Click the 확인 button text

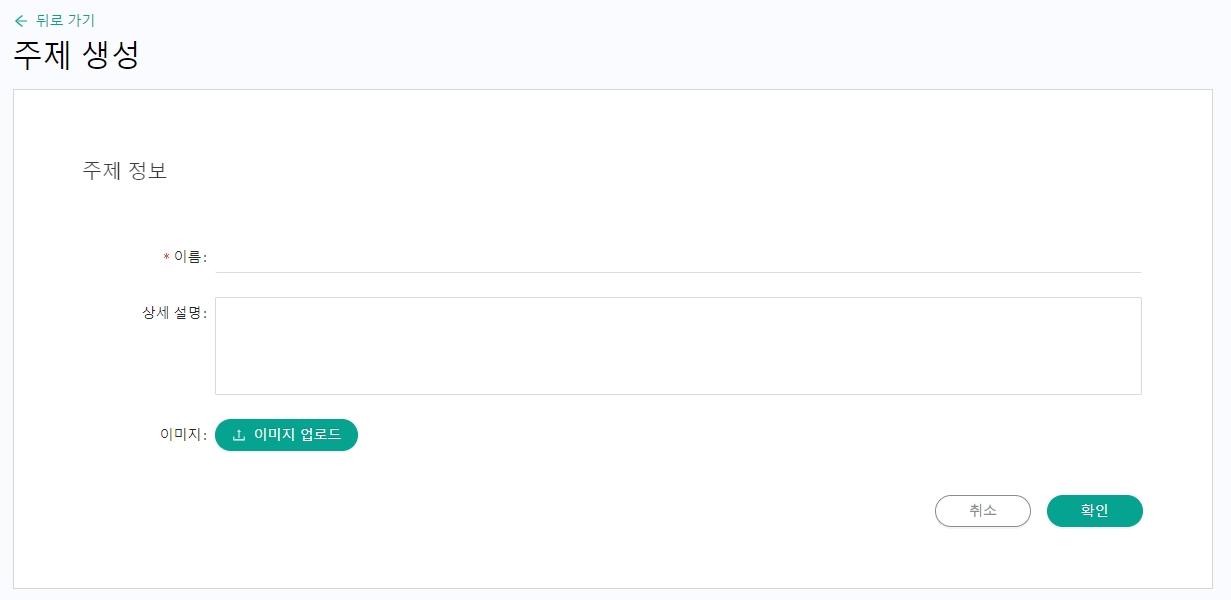[x=1094, y=511]
